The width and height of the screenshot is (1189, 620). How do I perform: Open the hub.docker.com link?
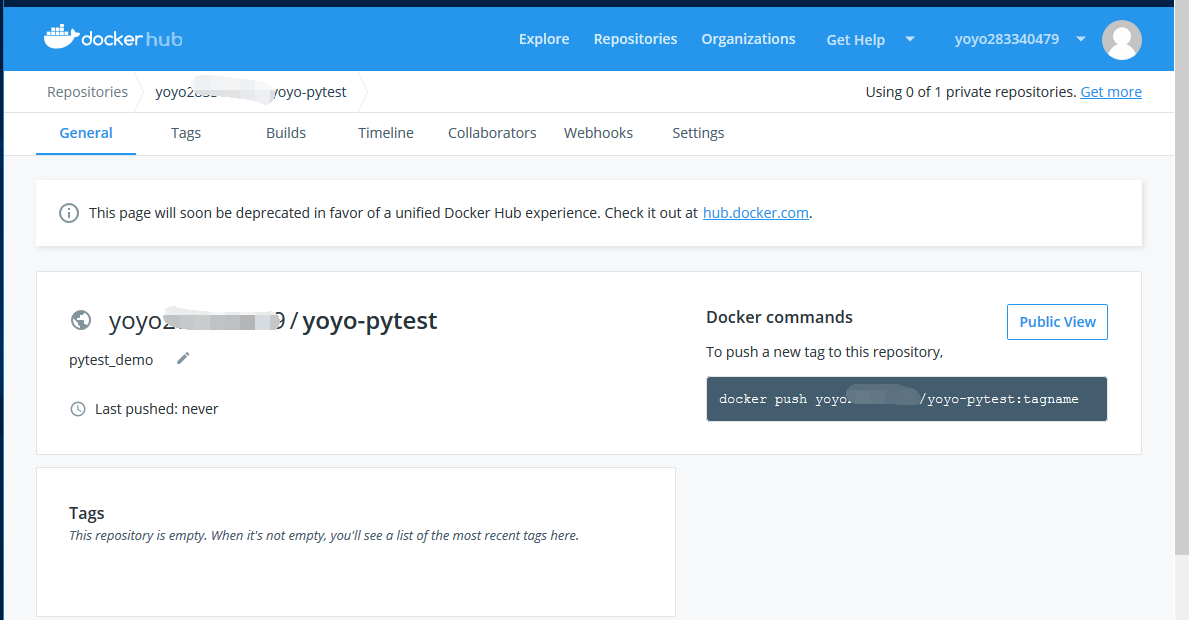click(755, 213)
